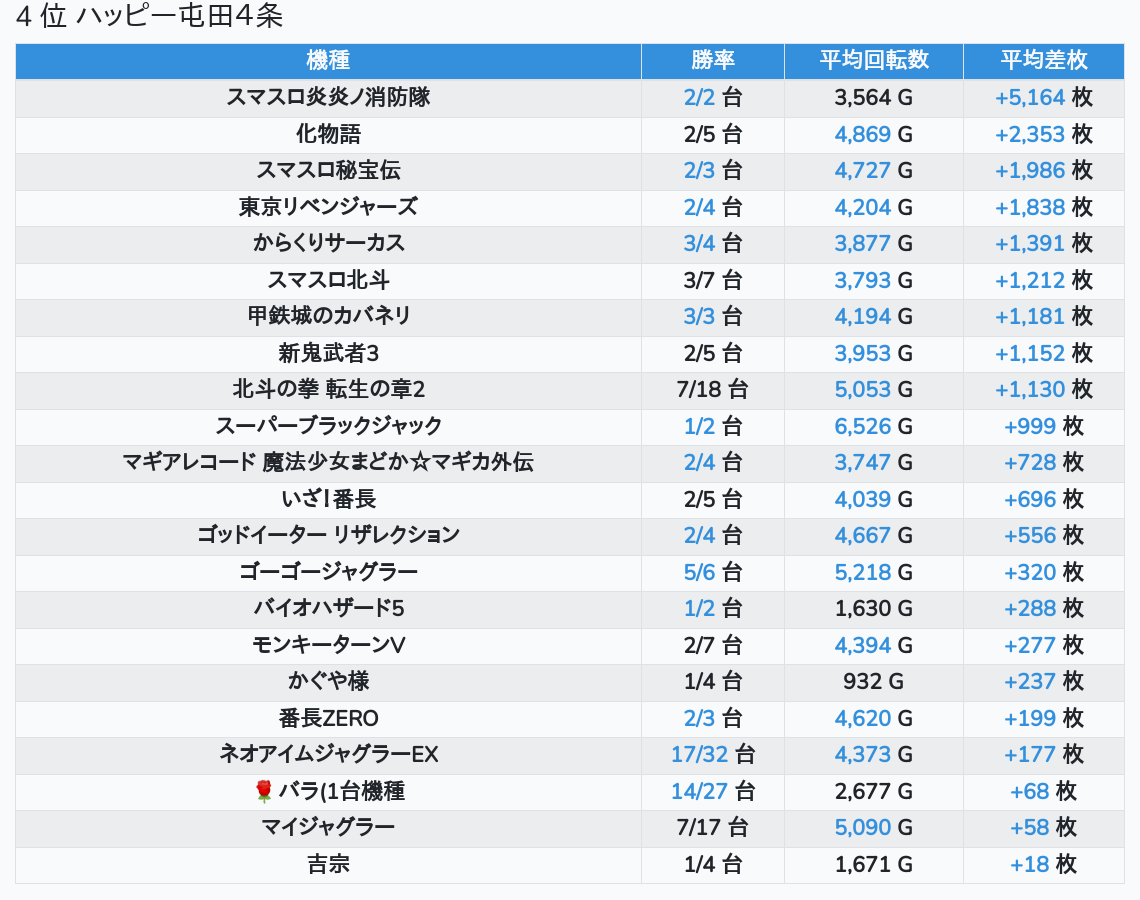Click the スマスロ秘宝伝 machine name
Screen dimensions: 1140x900
pyautogui.click(x=328, y=170)
